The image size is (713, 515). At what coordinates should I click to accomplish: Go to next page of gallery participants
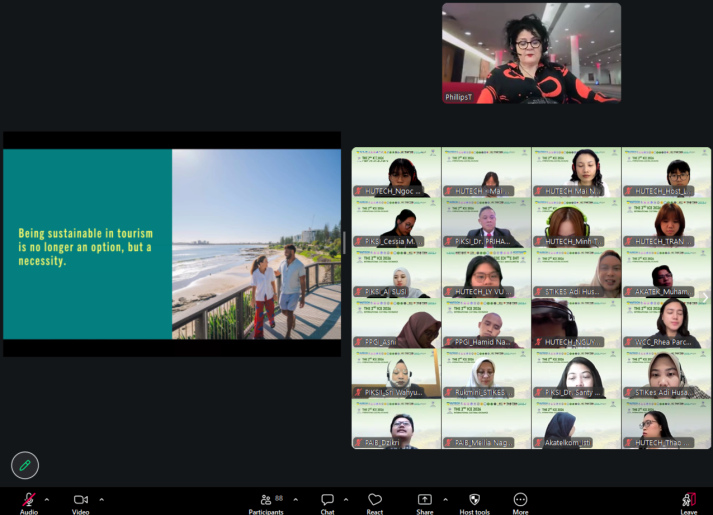pos(706,298)
